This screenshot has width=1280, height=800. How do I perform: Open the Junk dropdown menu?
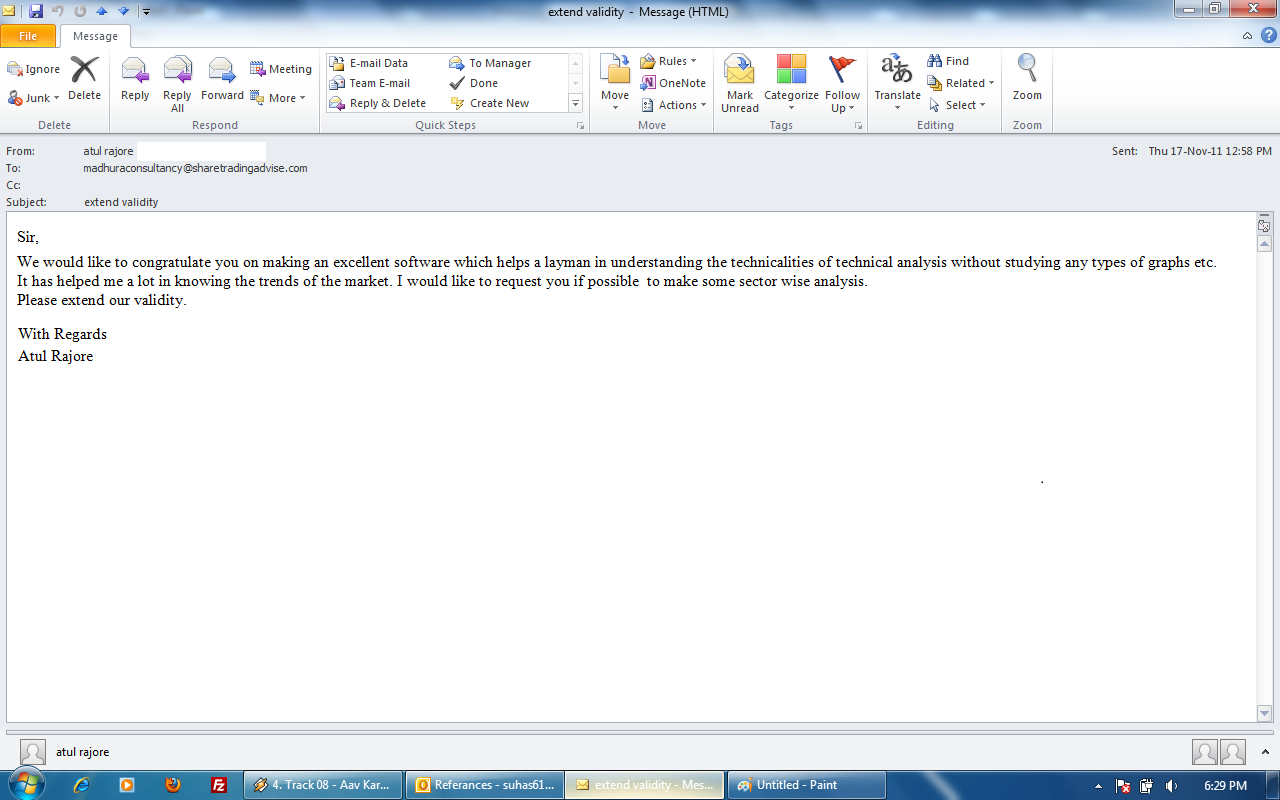click(x=34, y=98)
